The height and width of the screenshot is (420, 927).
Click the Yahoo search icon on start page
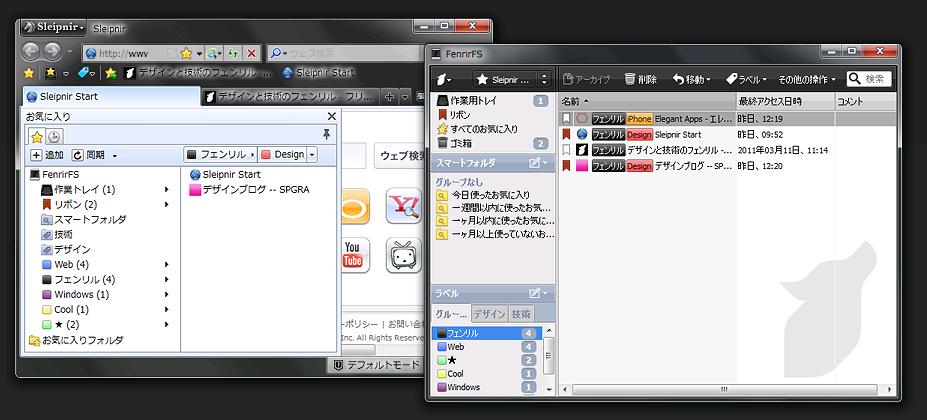coord(404,206)
